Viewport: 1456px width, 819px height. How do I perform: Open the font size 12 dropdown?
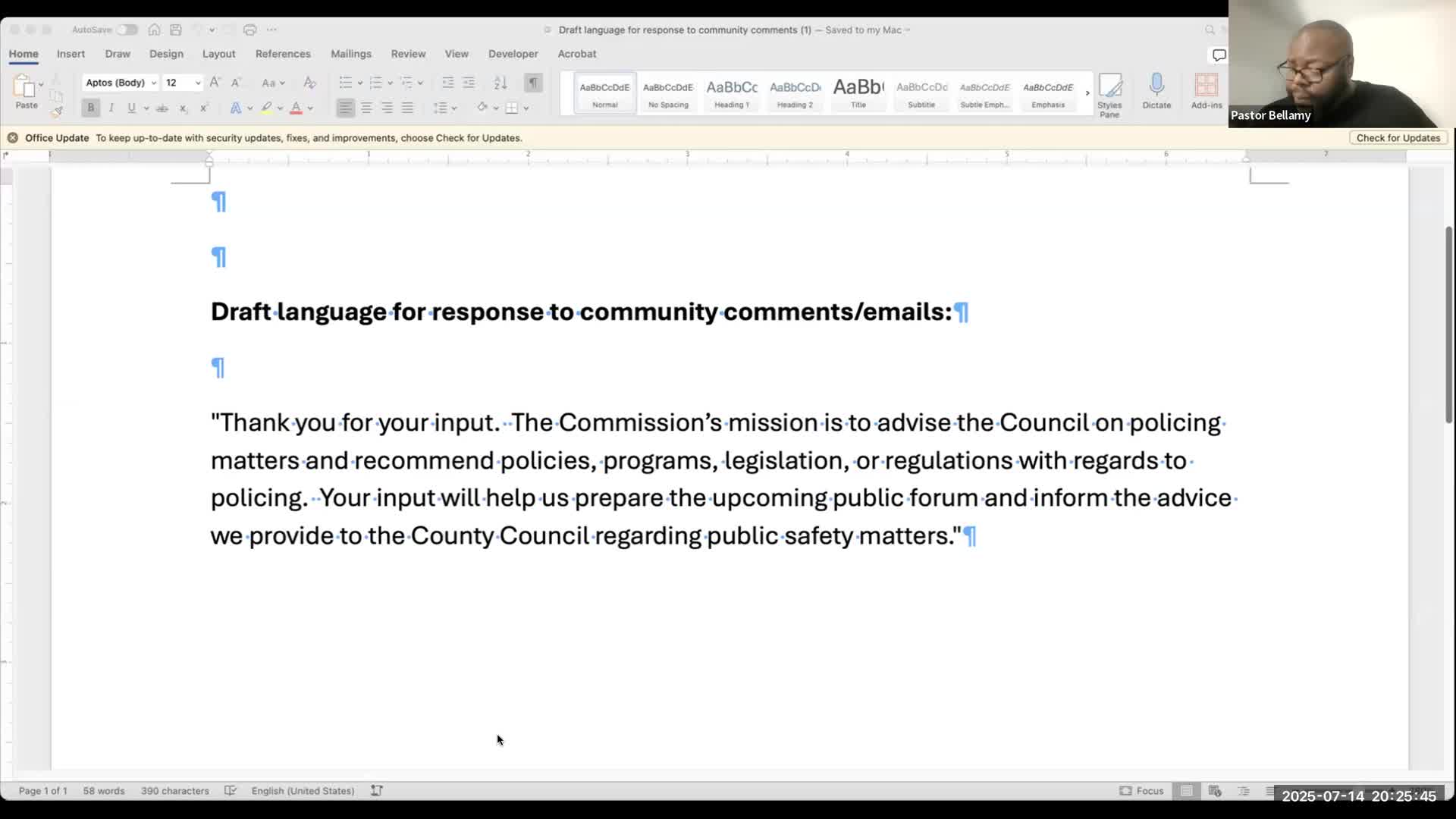click(183, 83)
